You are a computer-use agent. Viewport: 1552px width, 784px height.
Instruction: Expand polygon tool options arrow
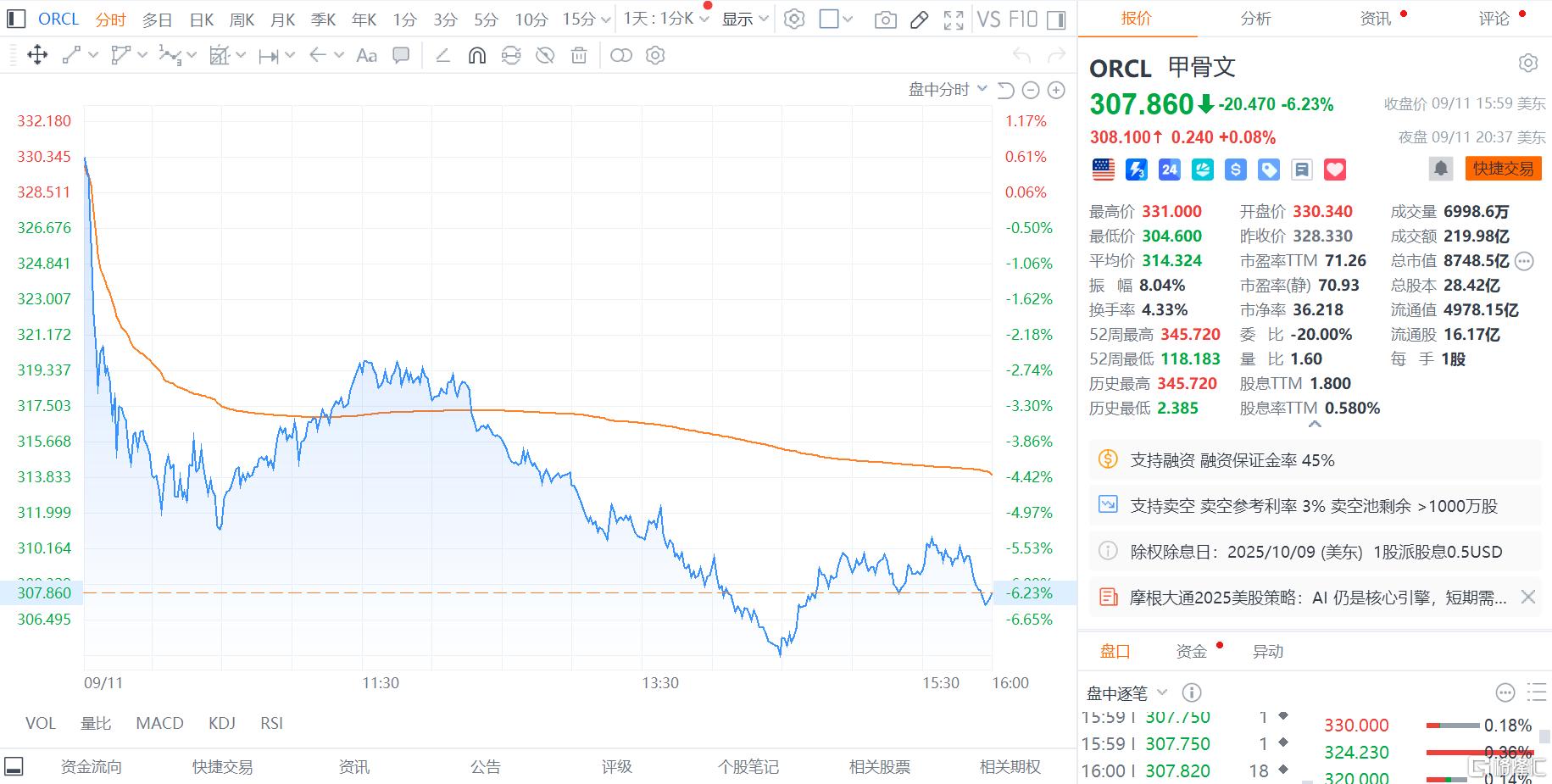coord(142,56)
